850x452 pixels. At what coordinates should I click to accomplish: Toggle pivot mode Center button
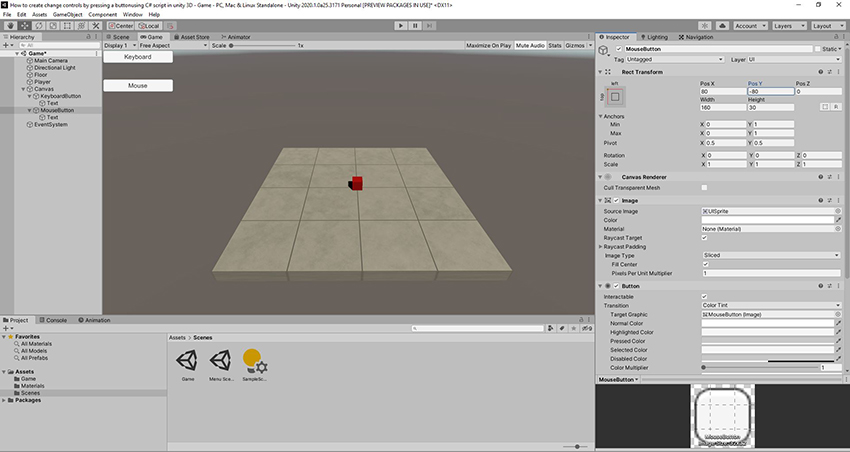(120, 25)
